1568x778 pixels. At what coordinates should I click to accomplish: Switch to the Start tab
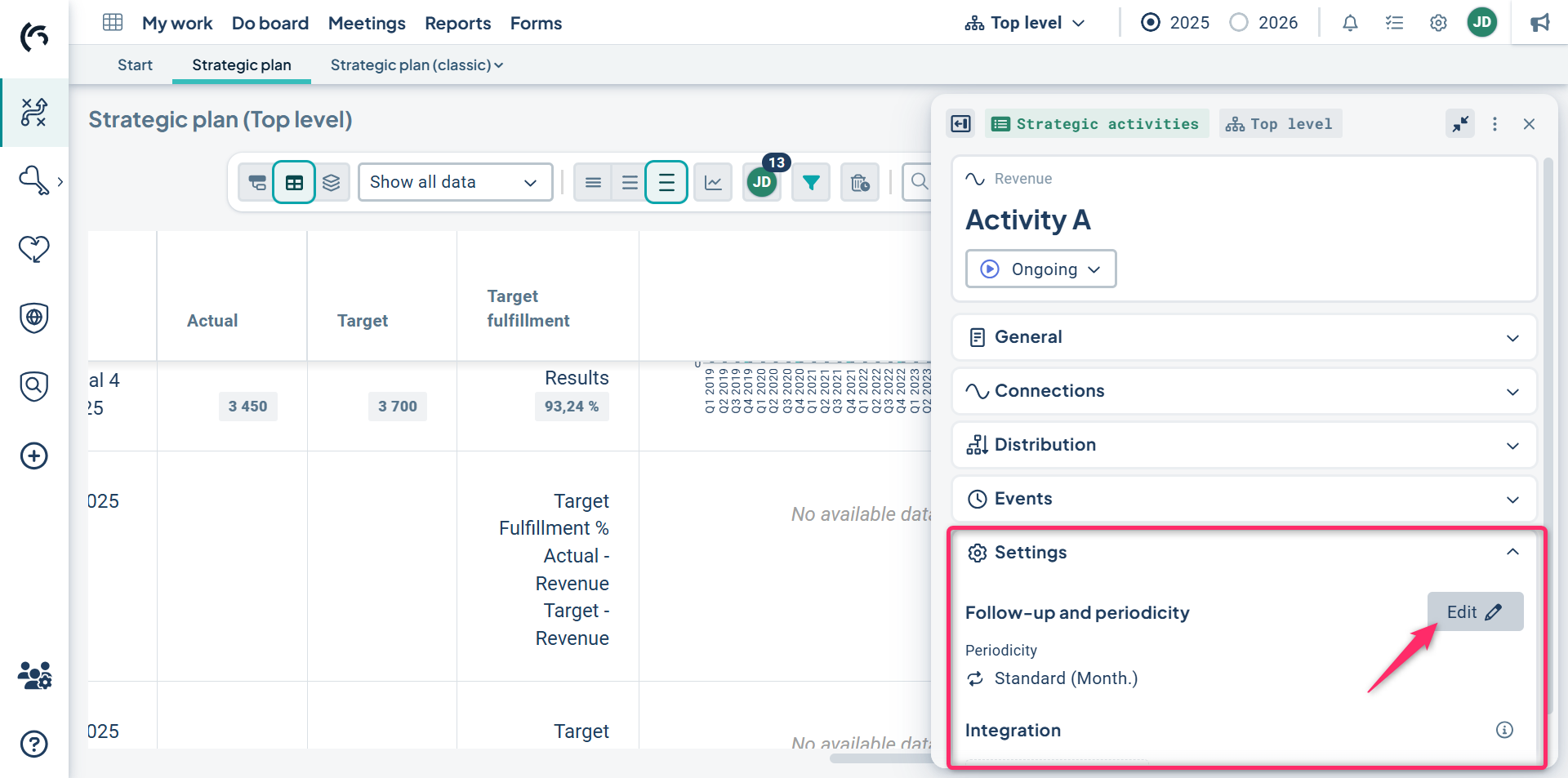tap(135, 65)
